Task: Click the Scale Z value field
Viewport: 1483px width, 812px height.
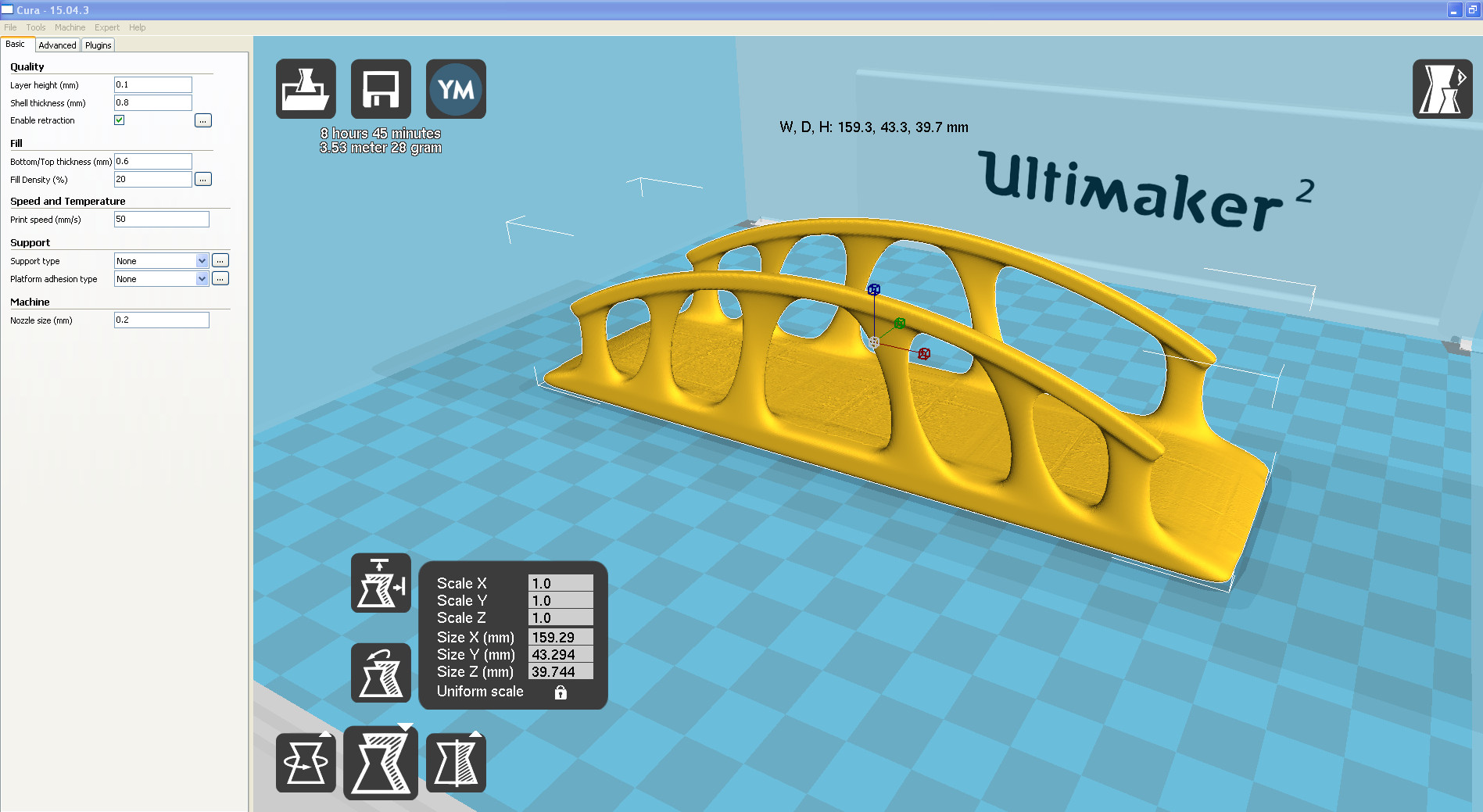Action: pyautogui.click(x=561, y=617)
